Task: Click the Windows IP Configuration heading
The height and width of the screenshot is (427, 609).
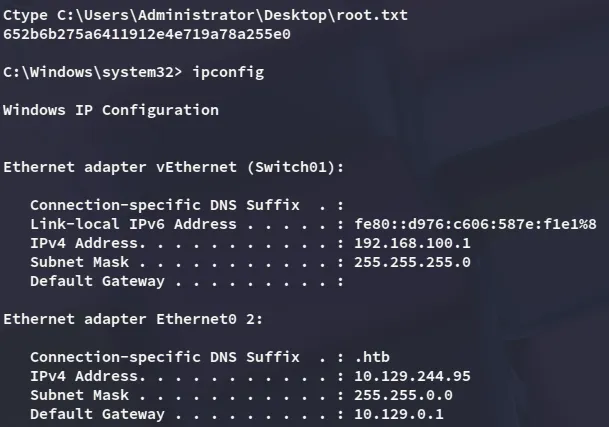Action: [111, 110]
